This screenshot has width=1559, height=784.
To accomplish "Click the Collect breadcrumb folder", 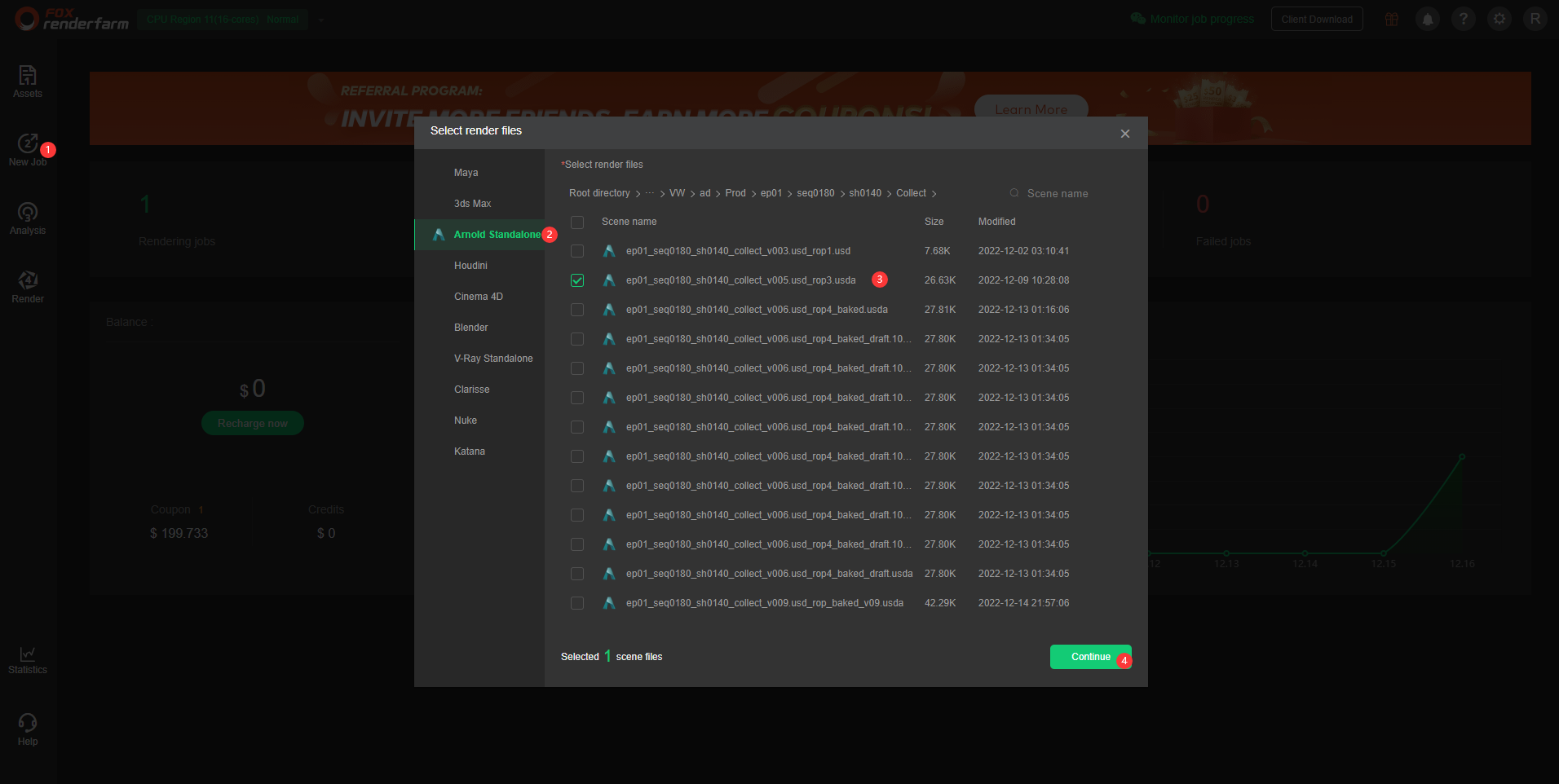I will click(x=911, y=193).
